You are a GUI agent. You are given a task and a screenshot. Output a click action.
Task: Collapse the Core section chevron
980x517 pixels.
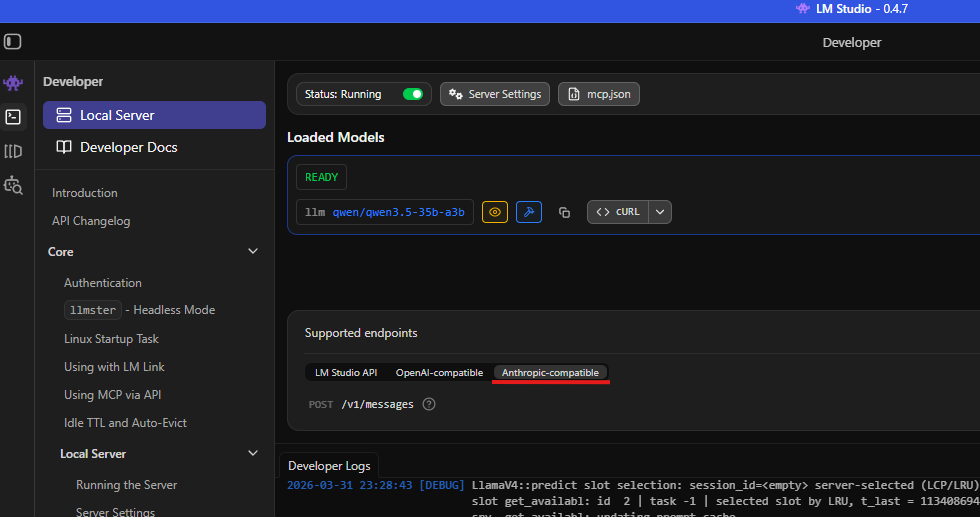point(252,251)
